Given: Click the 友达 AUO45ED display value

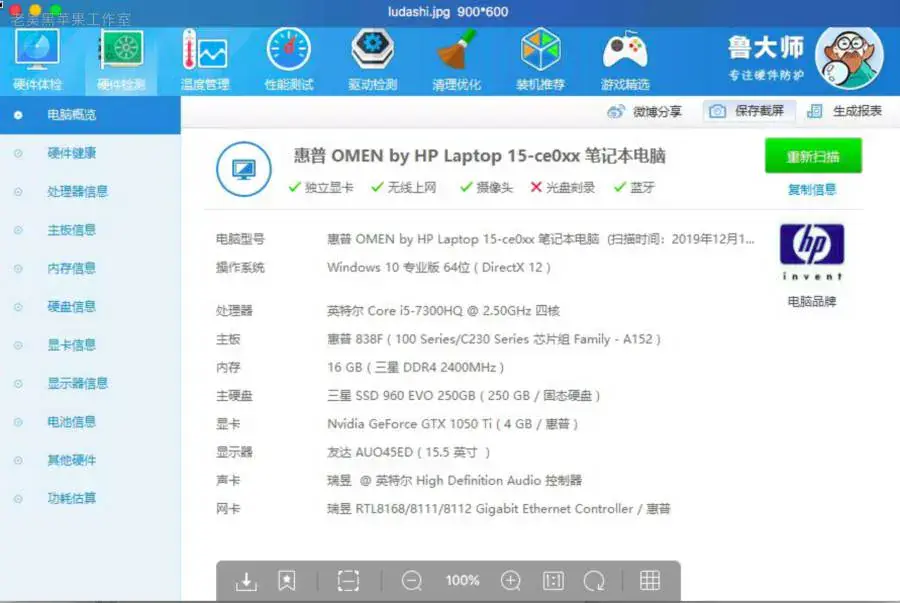Looking at the screenshot, I should point(408,453).
